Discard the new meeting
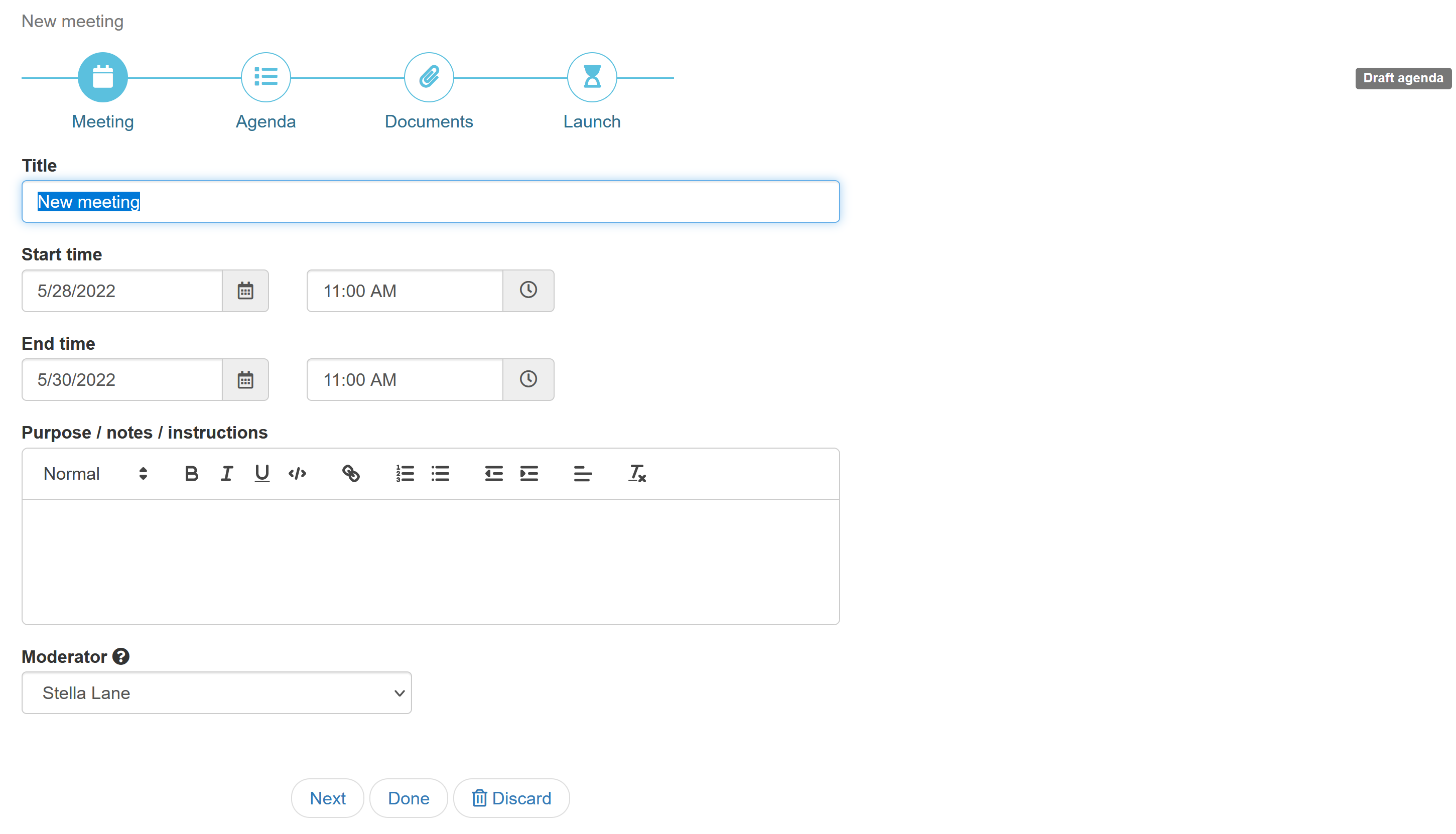This screenshot has width=1456, height=834. coord(511,798)
